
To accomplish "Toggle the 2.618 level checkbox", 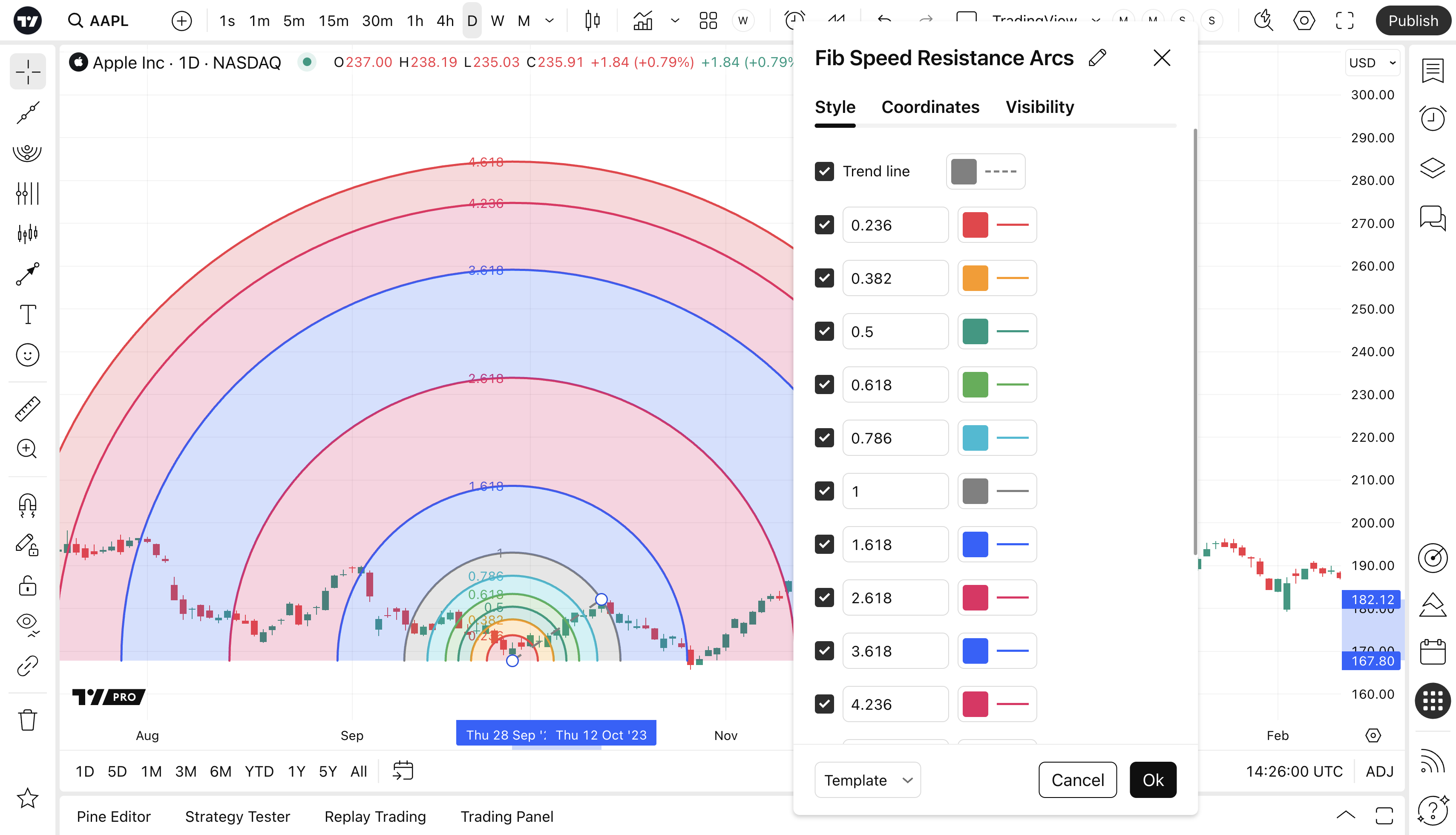I will pos(824,598).
